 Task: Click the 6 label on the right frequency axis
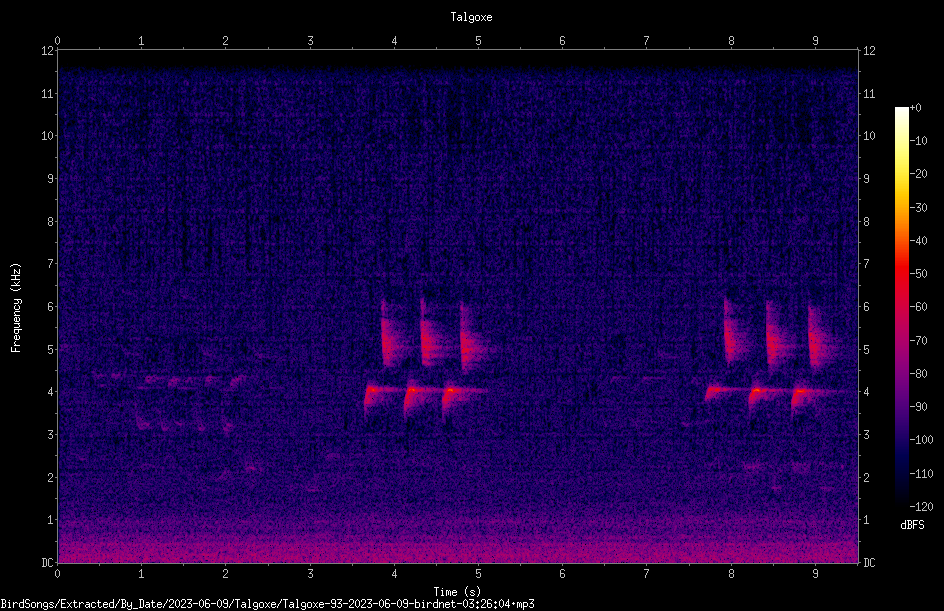[x=866, y=306]
